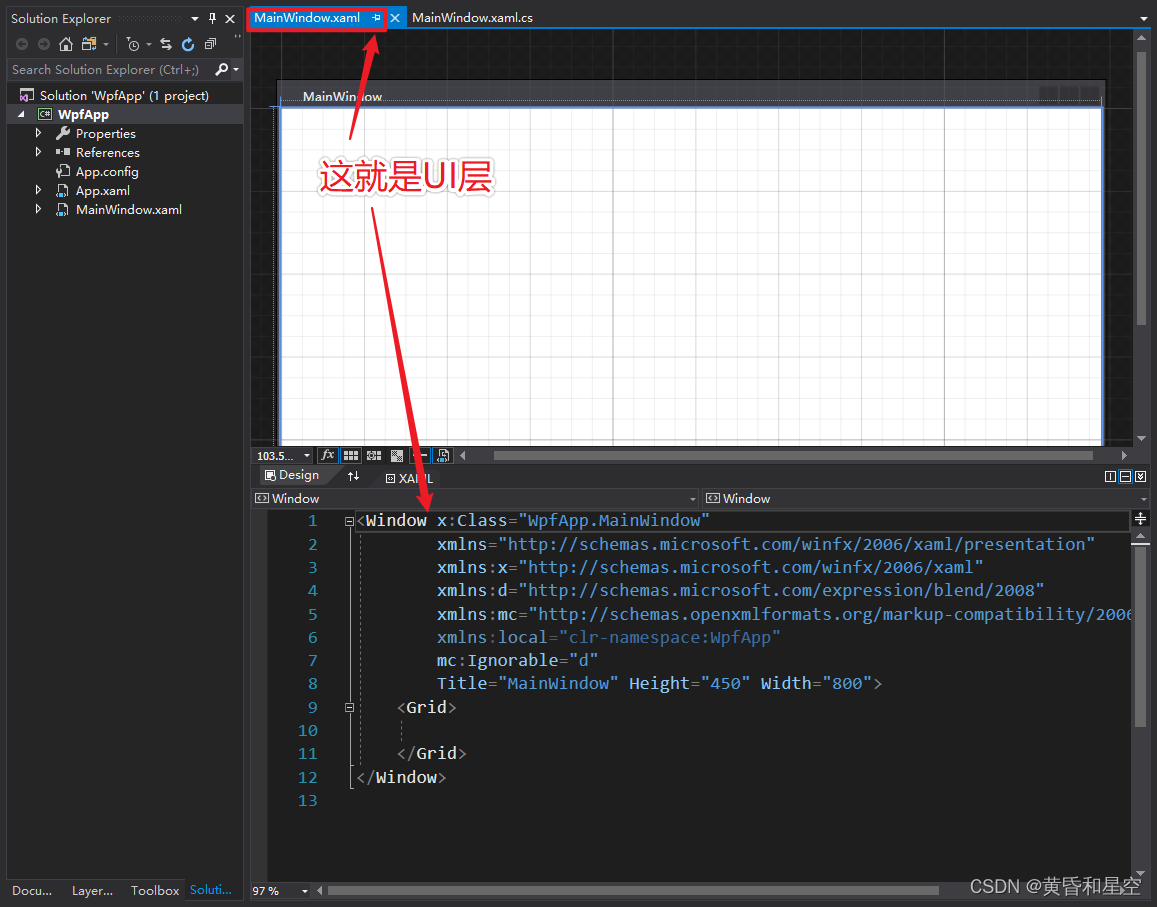Click the swap panes arrows between Design and XAML
This screenshot has height=907, width=1157.
[353, 476]
